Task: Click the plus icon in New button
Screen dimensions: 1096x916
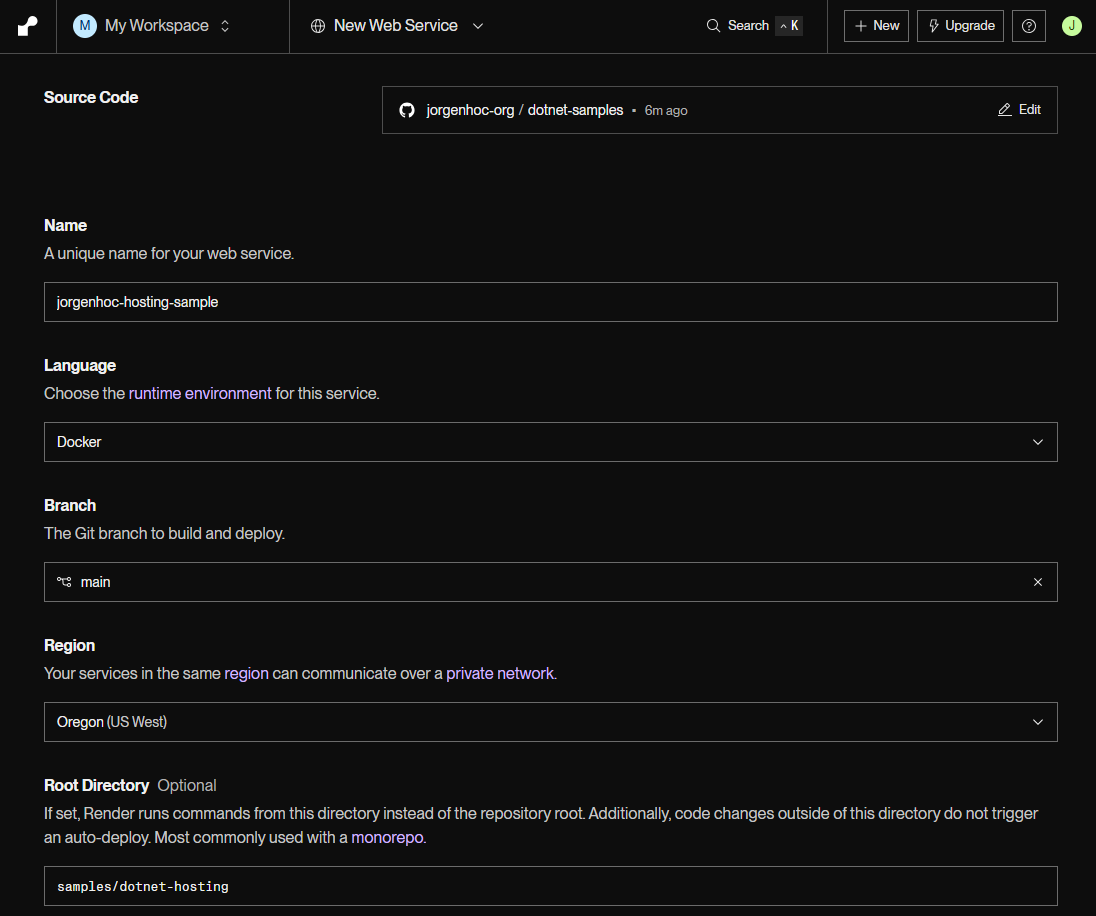Action: click(860, 26)
